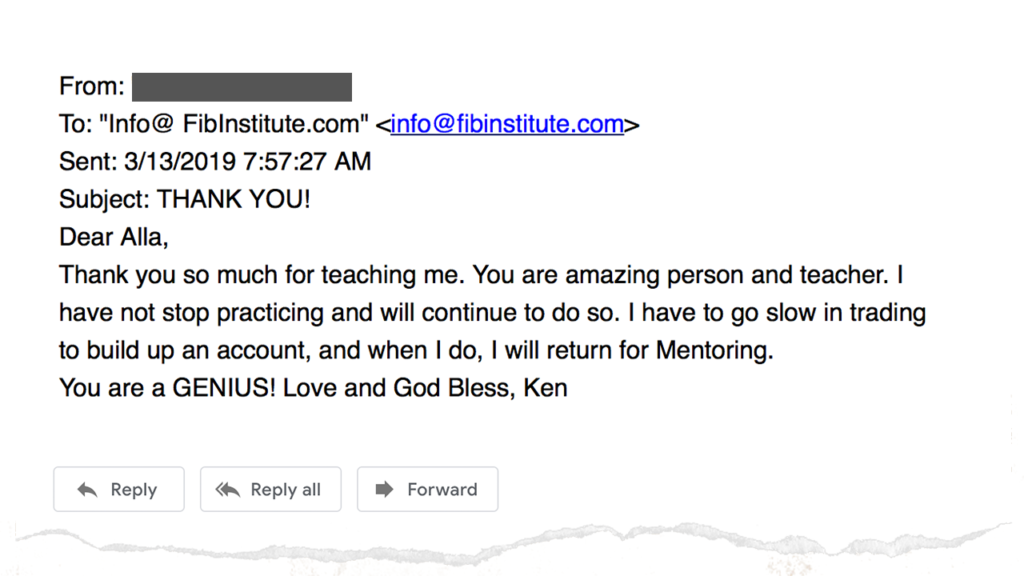Click the "Dear Alla," greeting
Screen dimensions: 1024x576
click(114, 237)
